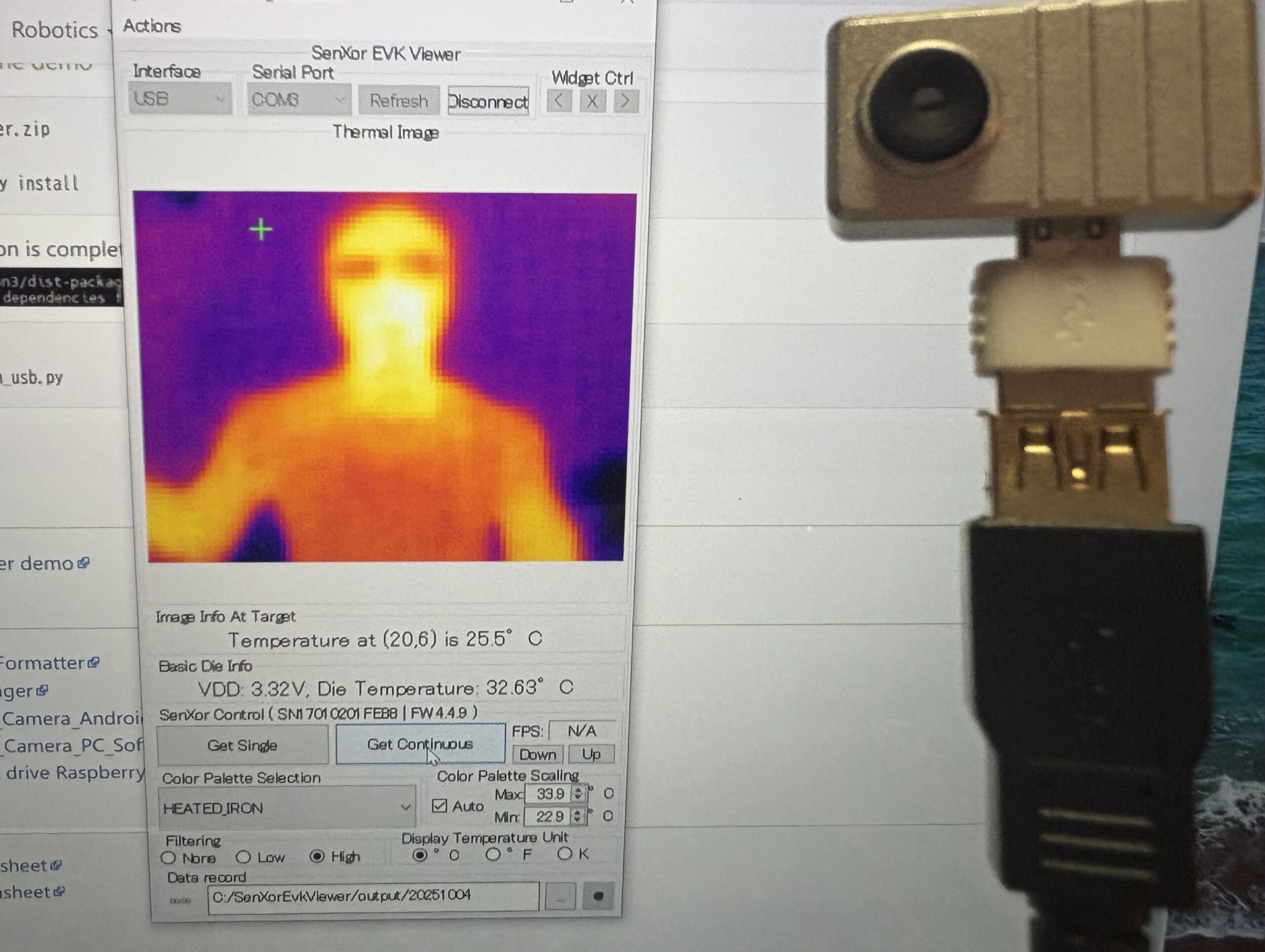Viewport: 1265px width, 952px height.
Task: Toggle the Auto palette scaling checkbox
Action: (x=439, y=806)
